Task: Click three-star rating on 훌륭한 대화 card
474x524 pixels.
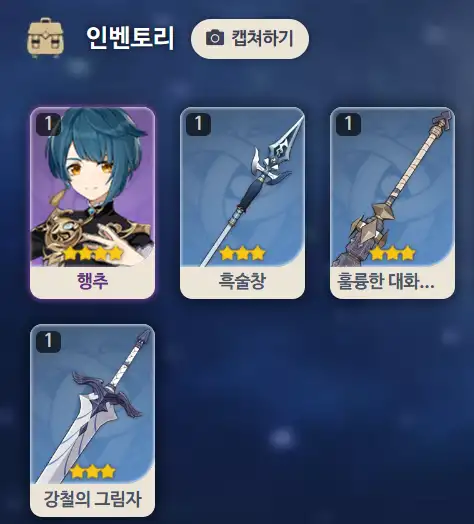Action: pos(392,254)
